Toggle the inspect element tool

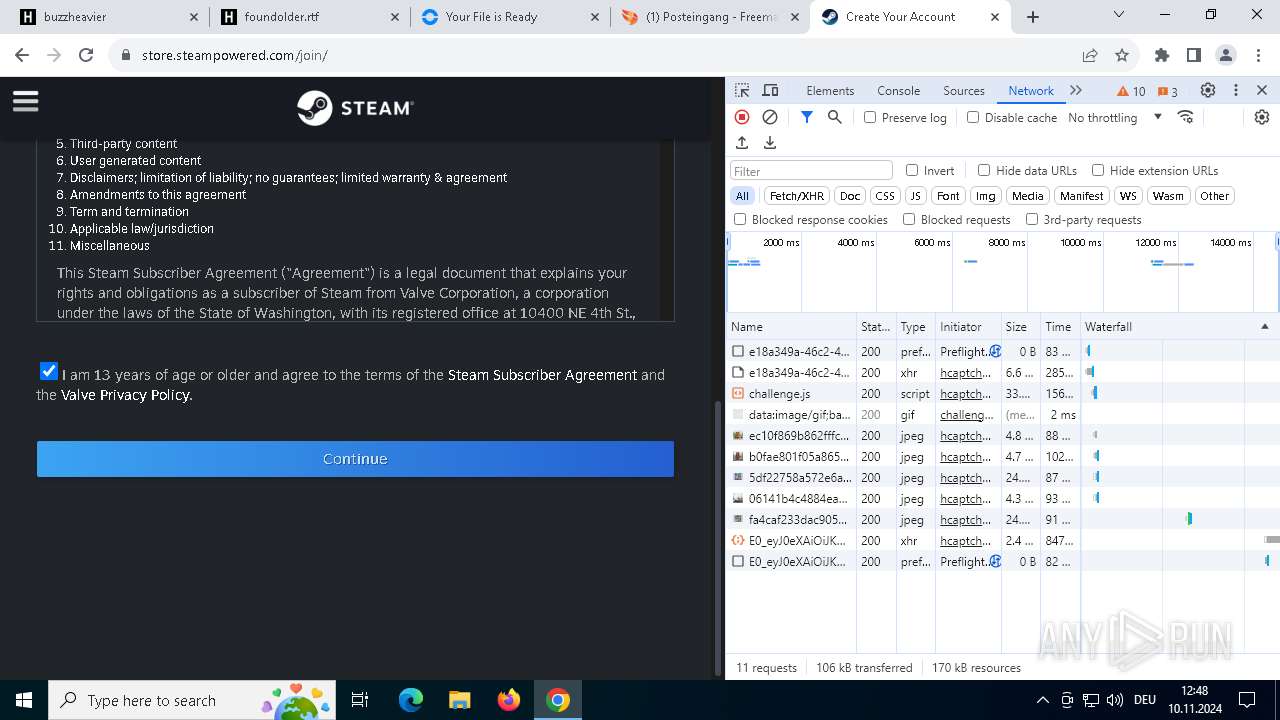(742, 90)
